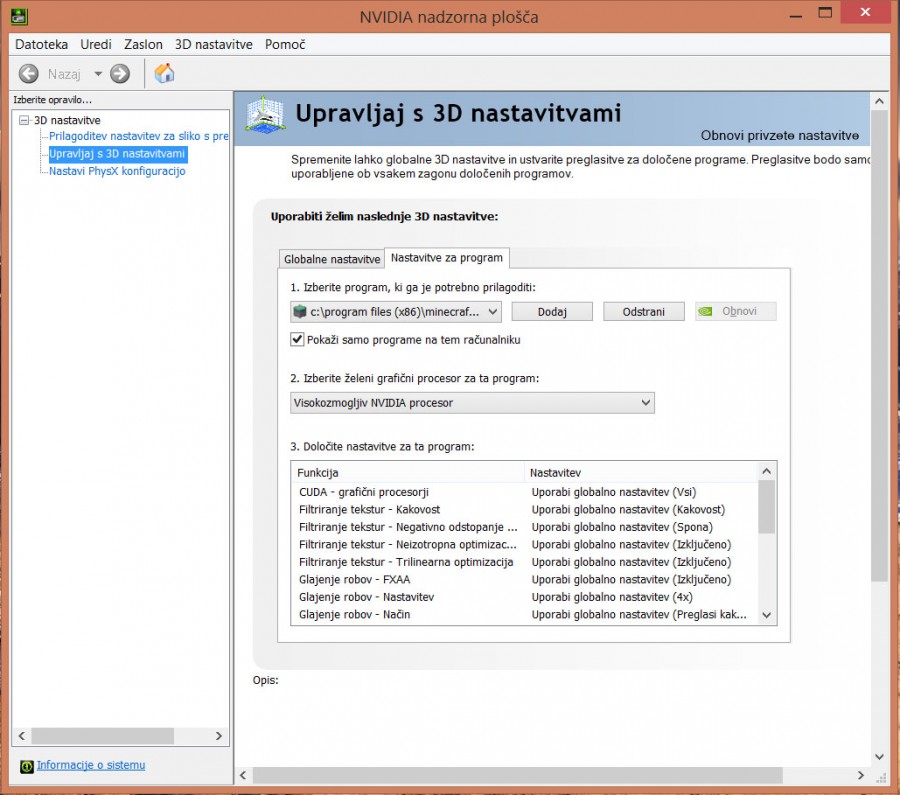This screenshot has width=900, height=795.
Task: Select the 'Glajenje robov - FXAA' settings row
Action: click(x=355, y=579)
